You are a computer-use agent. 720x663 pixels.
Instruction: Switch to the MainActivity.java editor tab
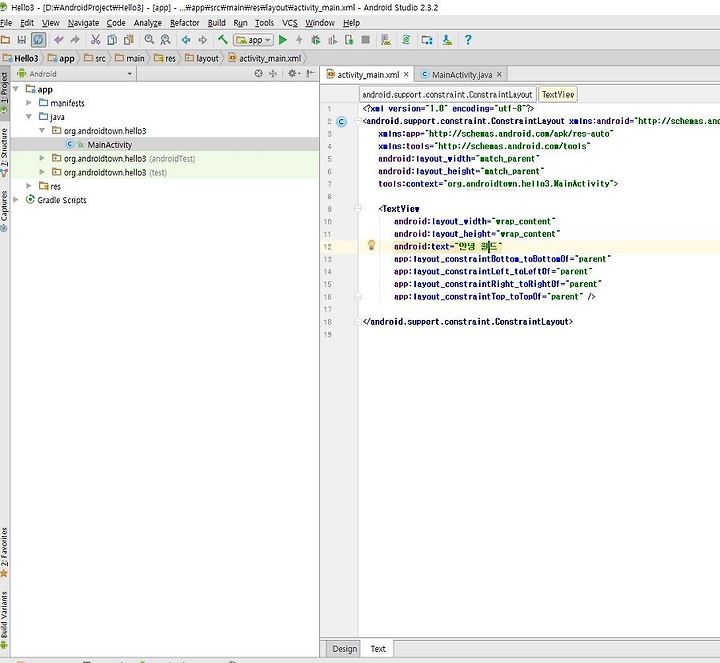[462, 75]
